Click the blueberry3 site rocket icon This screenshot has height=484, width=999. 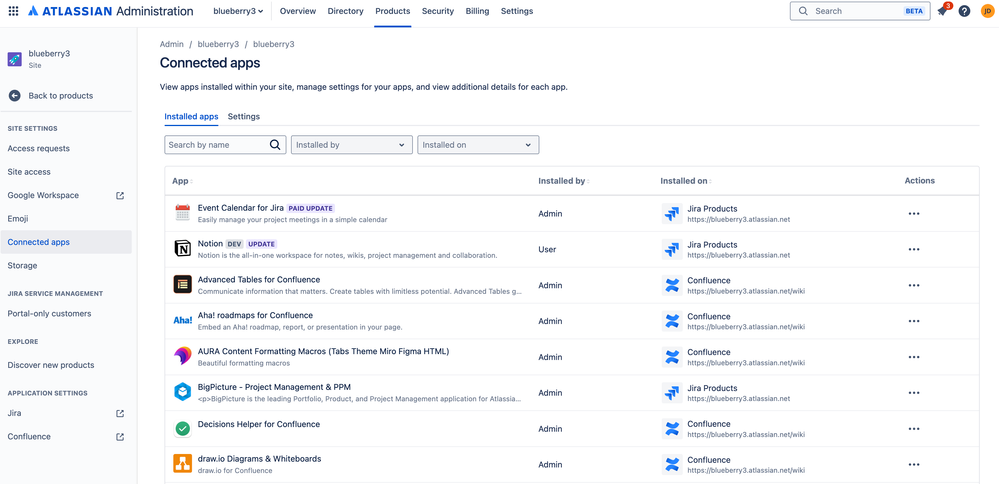coord(15,59)
